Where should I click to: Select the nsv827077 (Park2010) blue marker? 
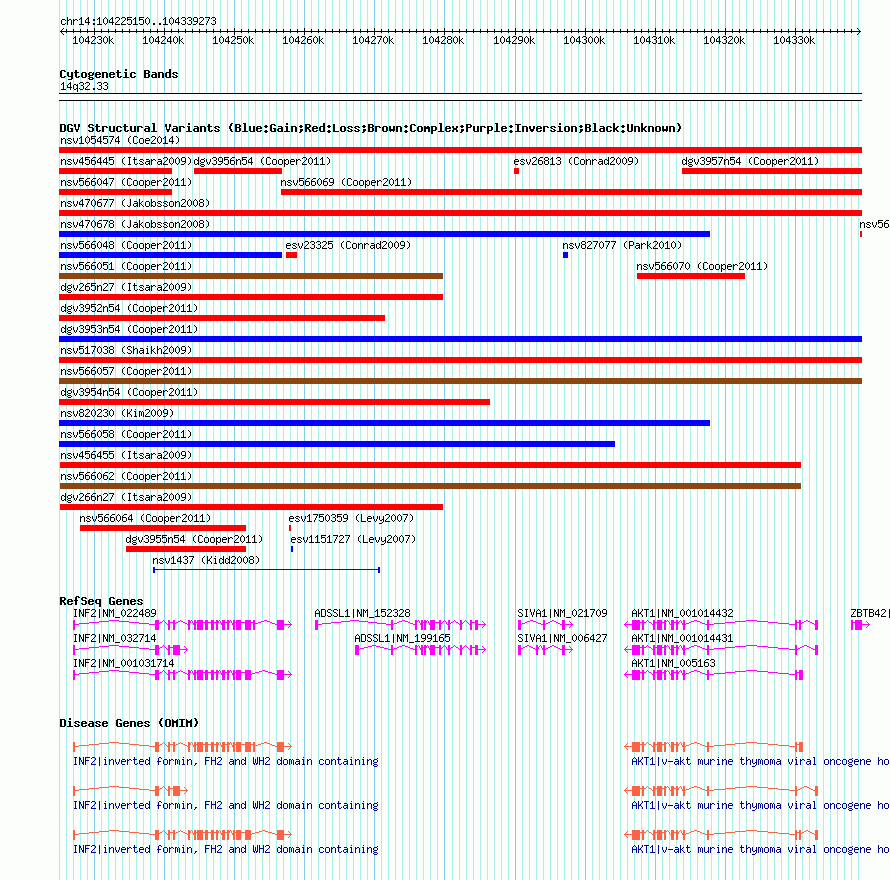tap(565, 255)
